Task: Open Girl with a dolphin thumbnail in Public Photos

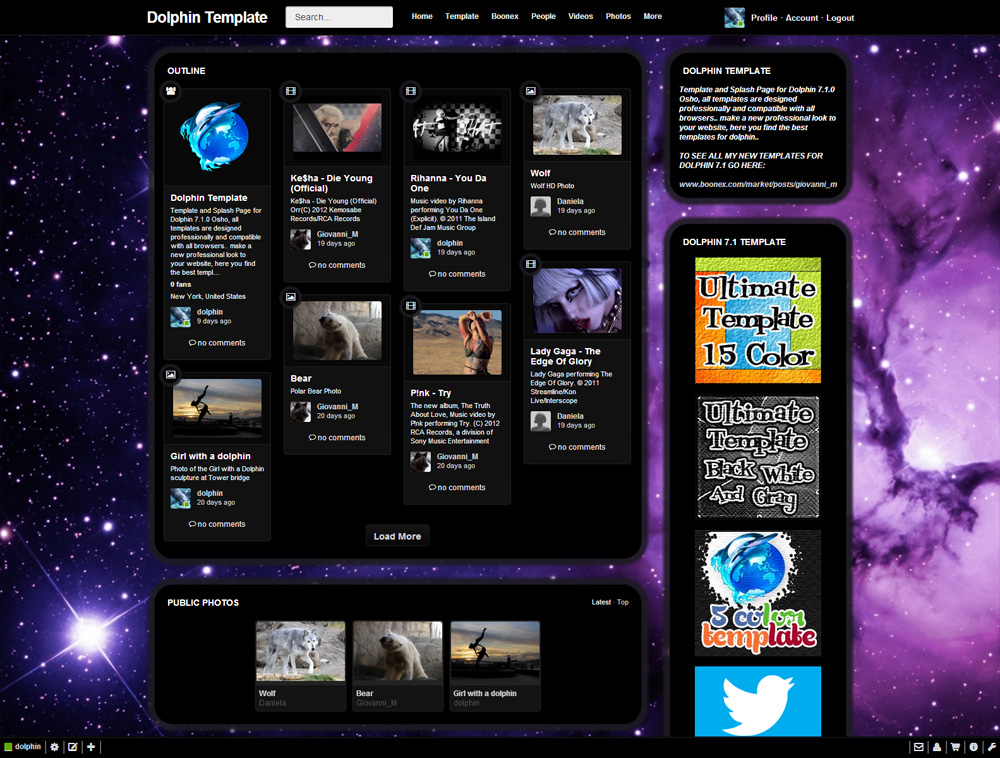Action: click(x=496, y=652)
